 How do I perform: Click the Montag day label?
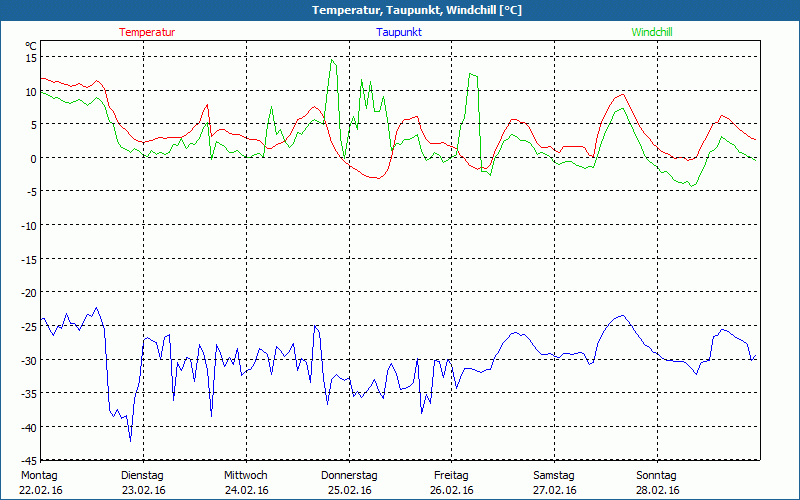pyautogui.click(x=39, y=476)
